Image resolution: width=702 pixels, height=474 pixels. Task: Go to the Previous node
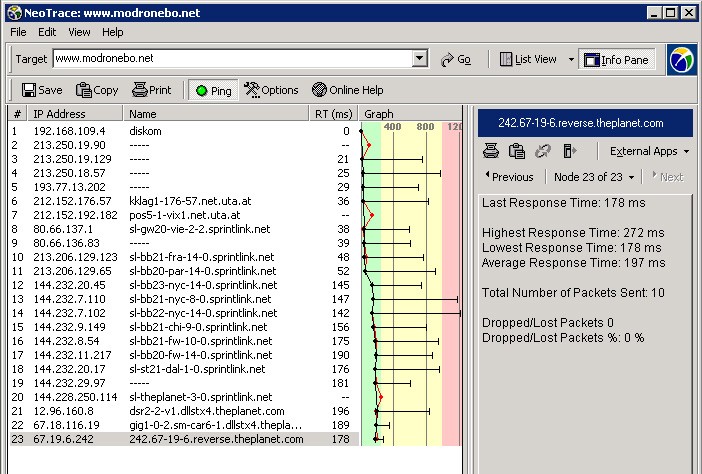pyautogui.click(x=509, y=177)
